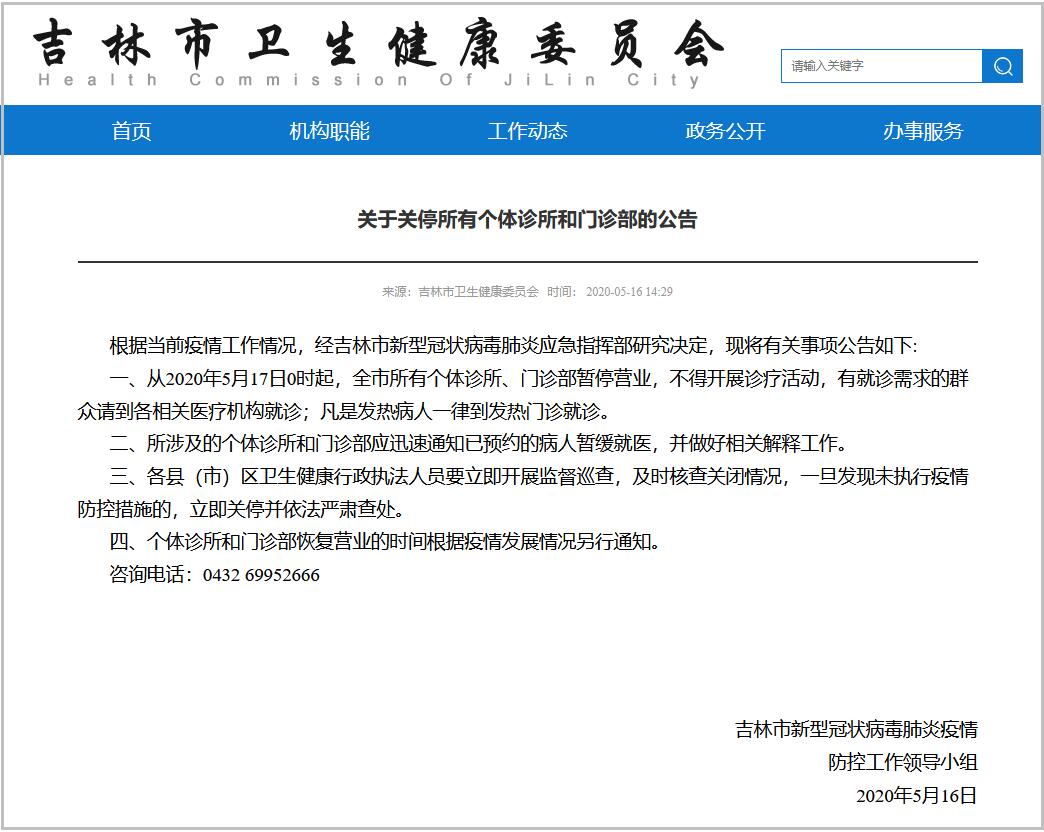Open the 政务公开 section

point(723,130)
